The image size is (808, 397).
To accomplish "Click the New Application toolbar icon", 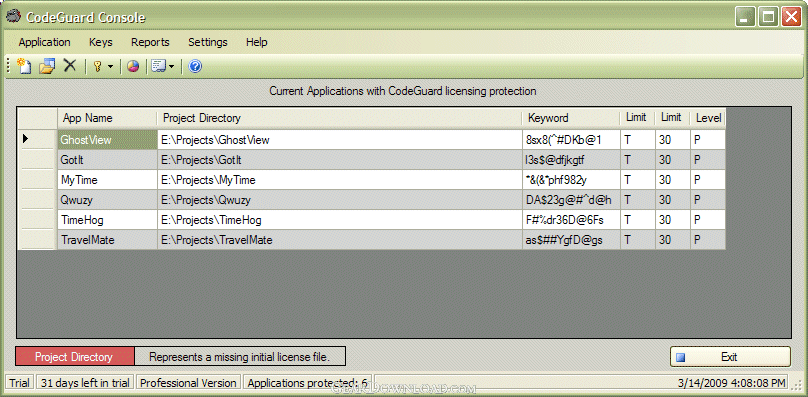I will pos(24,66).
